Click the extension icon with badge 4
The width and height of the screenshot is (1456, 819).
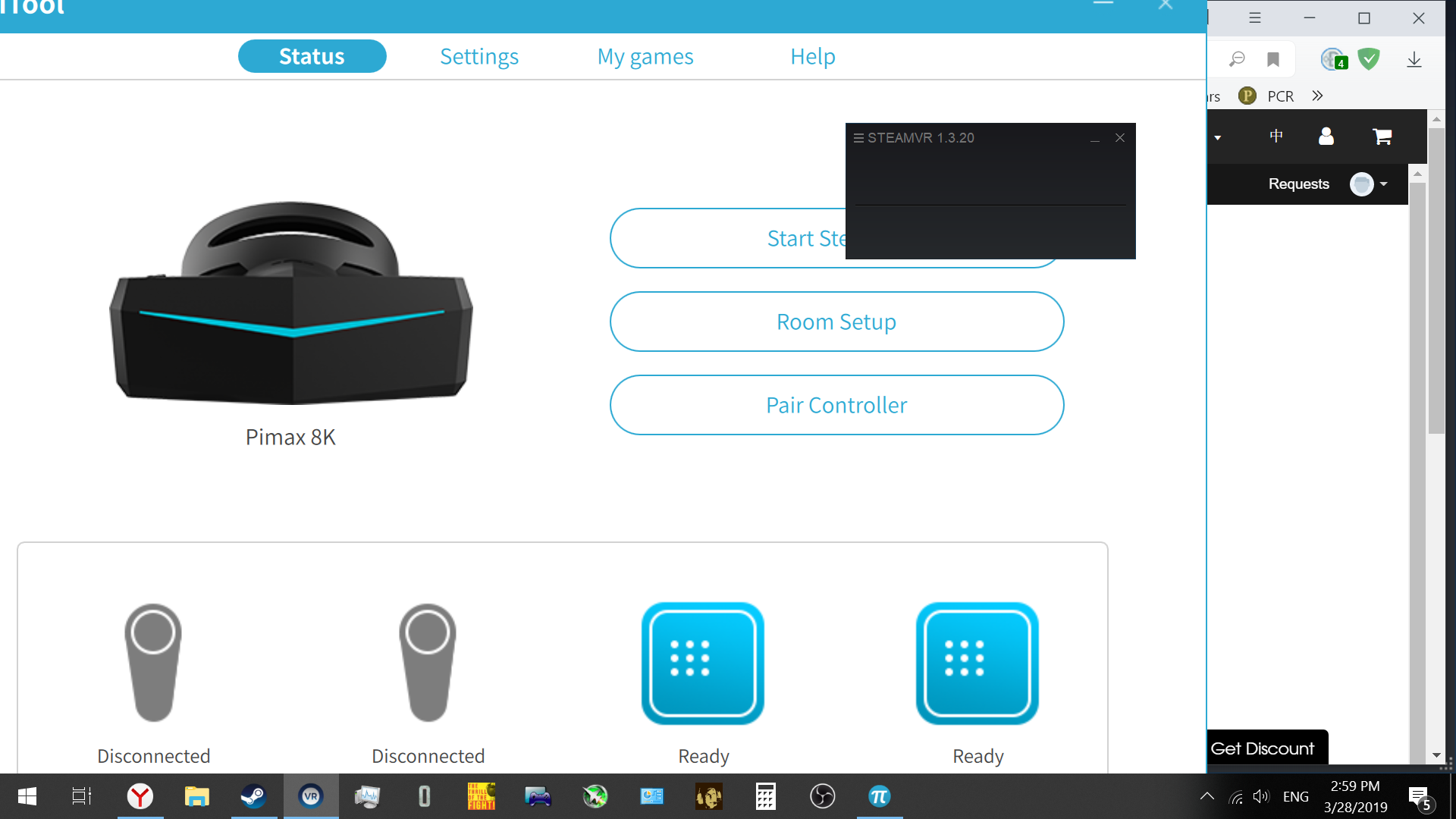(1334, 59)
